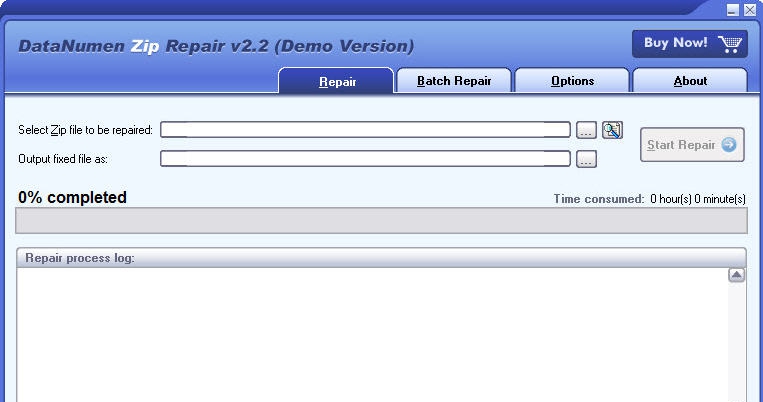763x402 pixels.
Task: Click the Select Zip file input field
Action: (365, 130)
